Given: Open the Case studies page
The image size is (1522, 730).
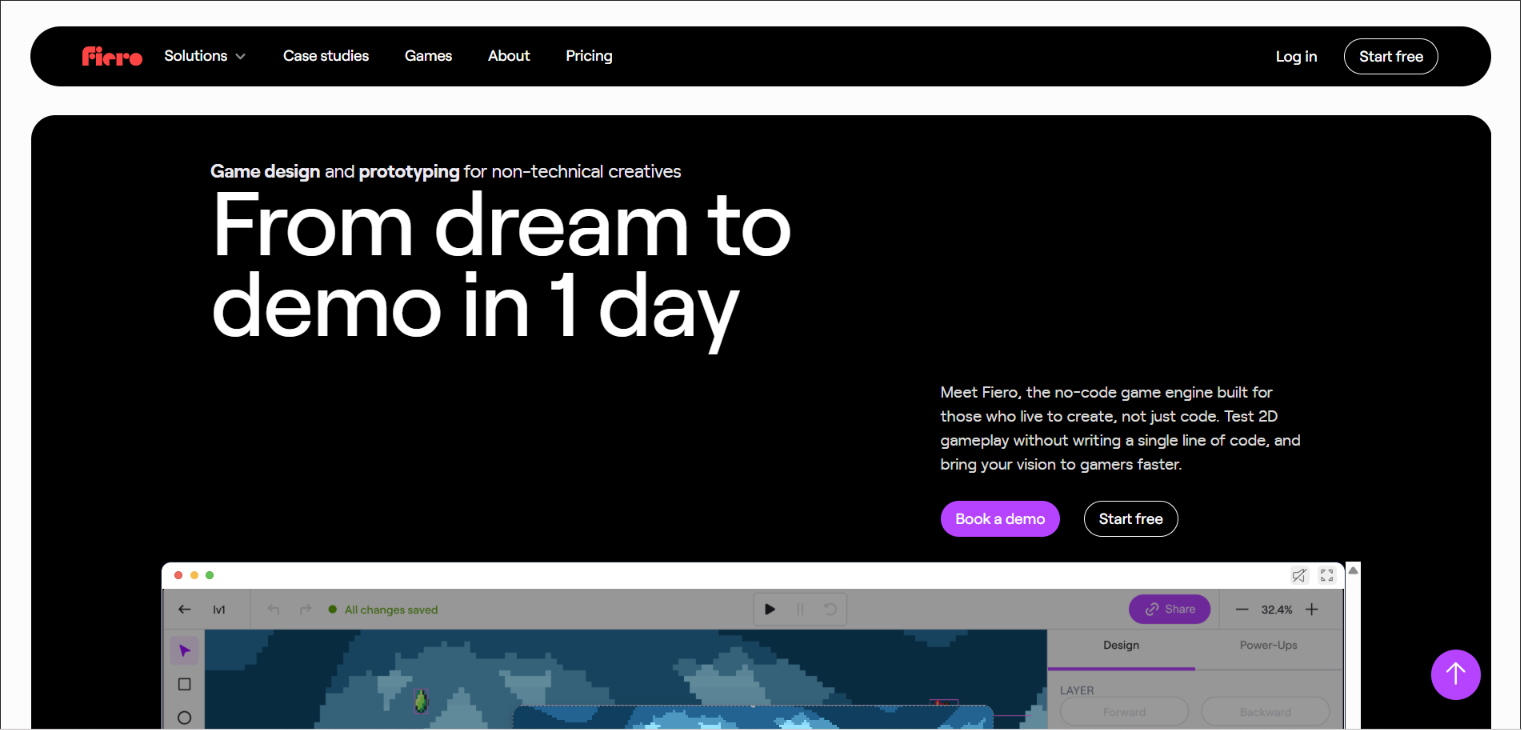Looking at the screenshot, I should pyautogui.click(x=326, y=56).
